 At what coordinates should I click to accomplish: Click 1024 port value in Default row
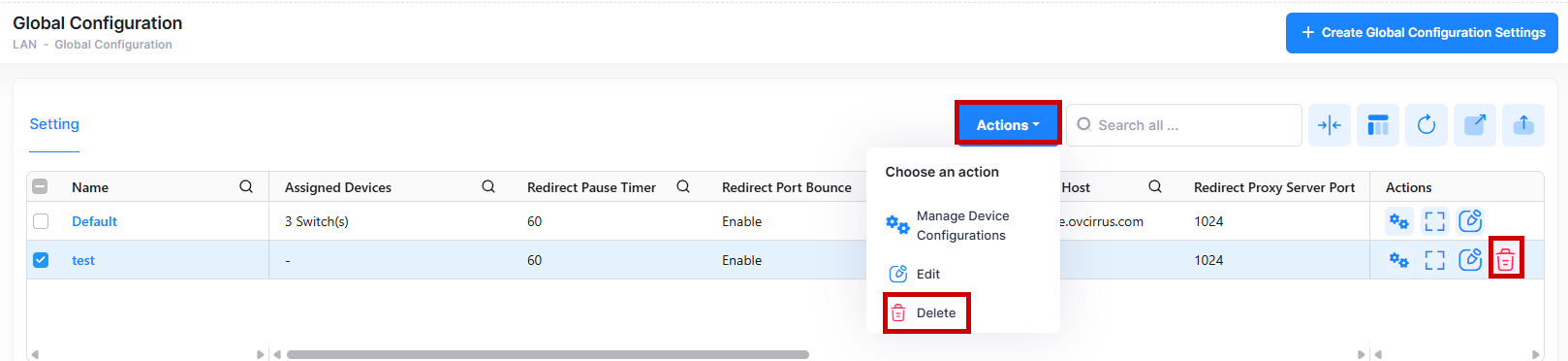(1208, 221)
